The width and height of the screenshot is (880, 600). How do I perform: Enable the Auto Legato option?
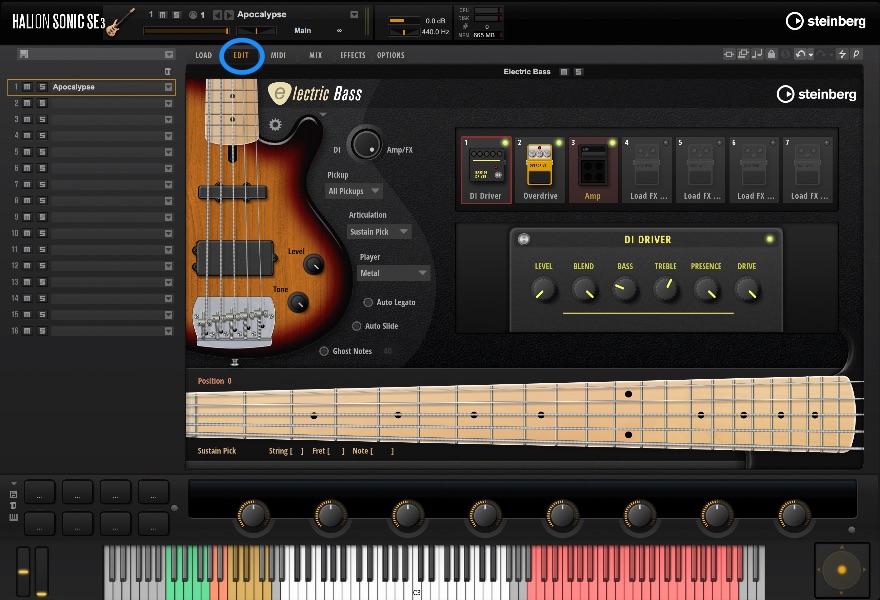pyautogui.click(x=368, y=303)
